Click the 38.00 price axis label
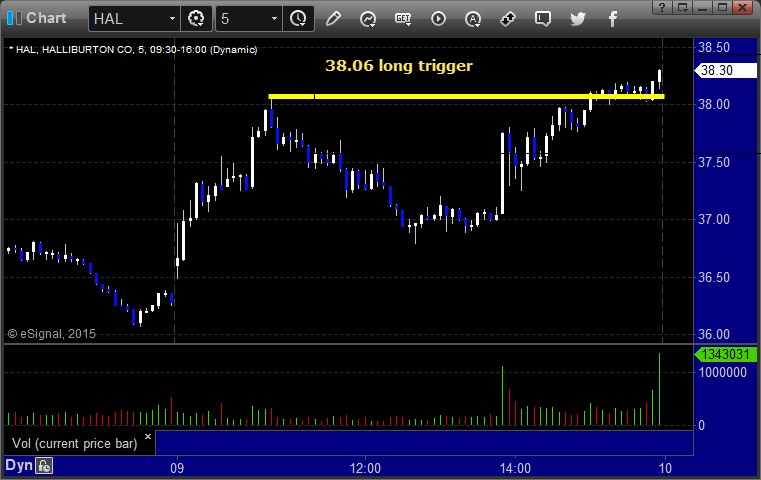 coord(714,104)
